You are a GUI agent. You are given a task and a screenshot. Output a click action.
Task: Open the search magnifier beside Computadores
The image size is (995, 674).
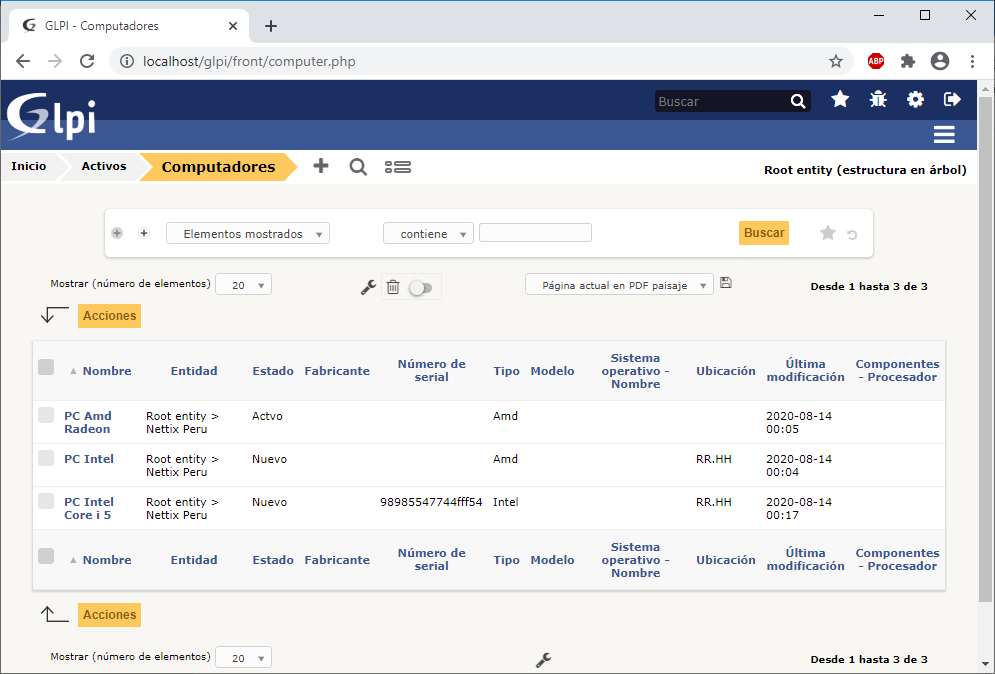(x=358, y=167)
